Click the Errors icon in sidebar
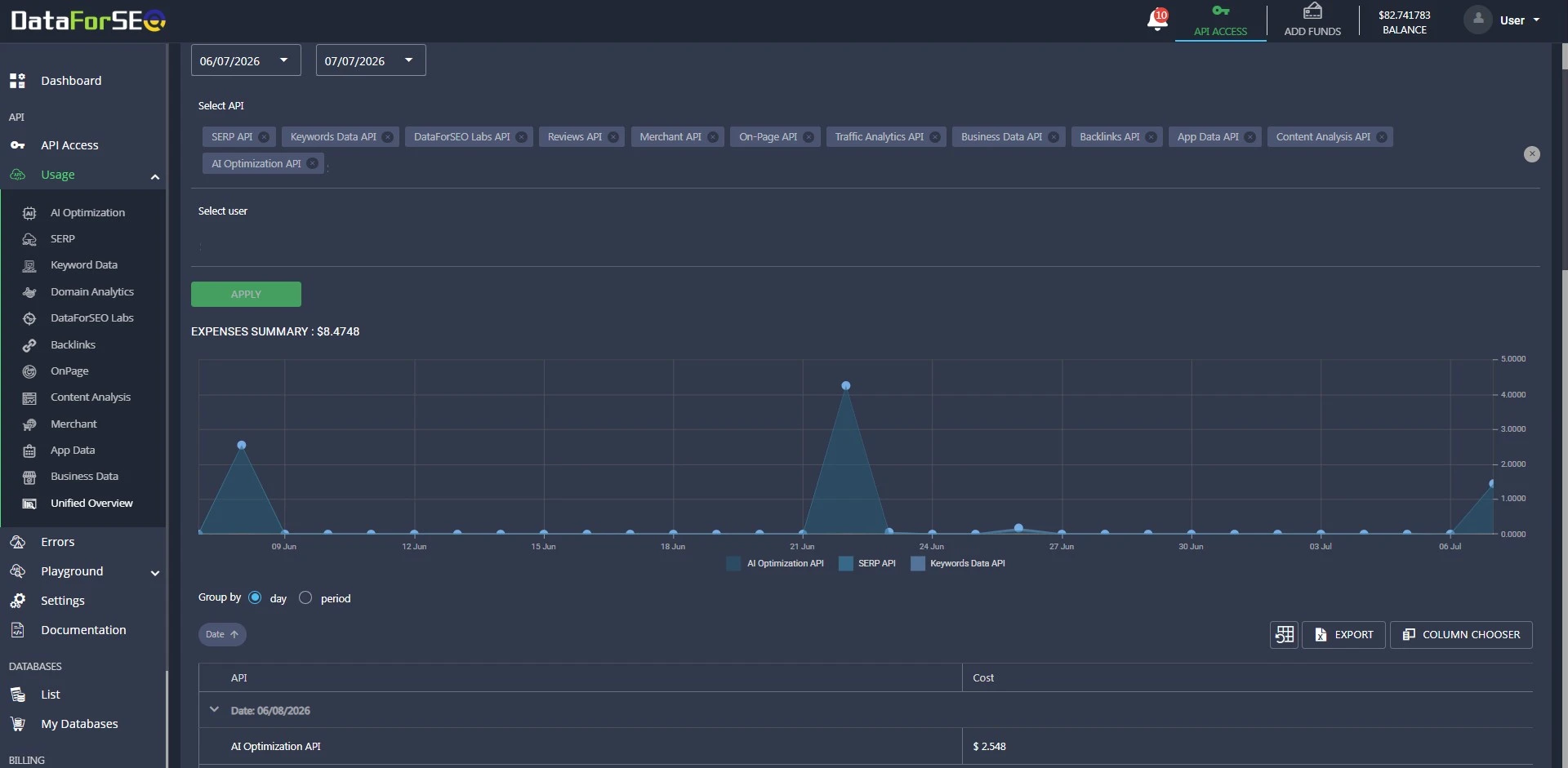1568x768 pixels. tap(17, 542)
